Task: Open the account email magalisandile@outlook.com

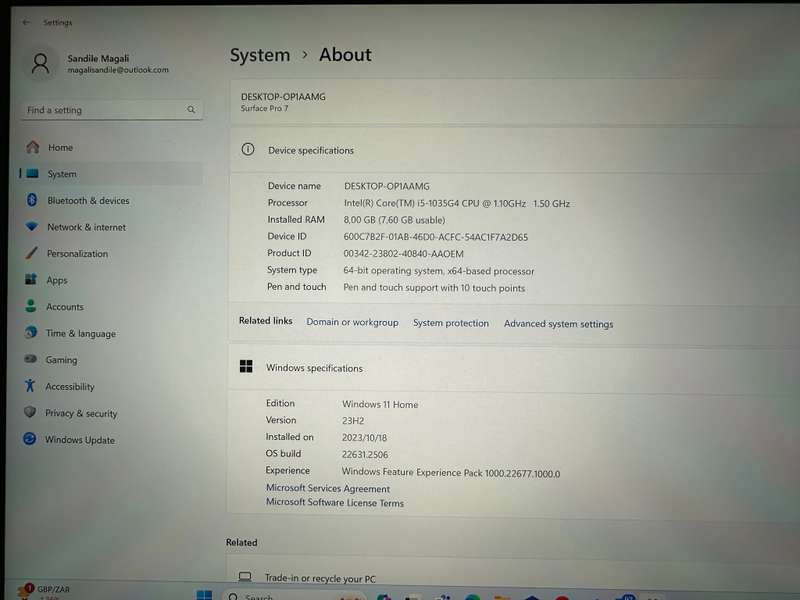Action: (x=118, y=70)
